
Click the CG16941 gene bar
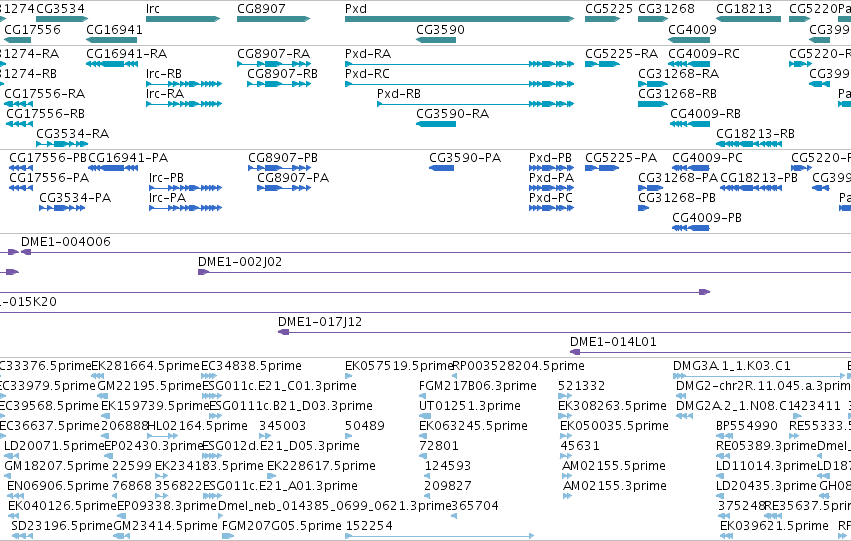112,40
